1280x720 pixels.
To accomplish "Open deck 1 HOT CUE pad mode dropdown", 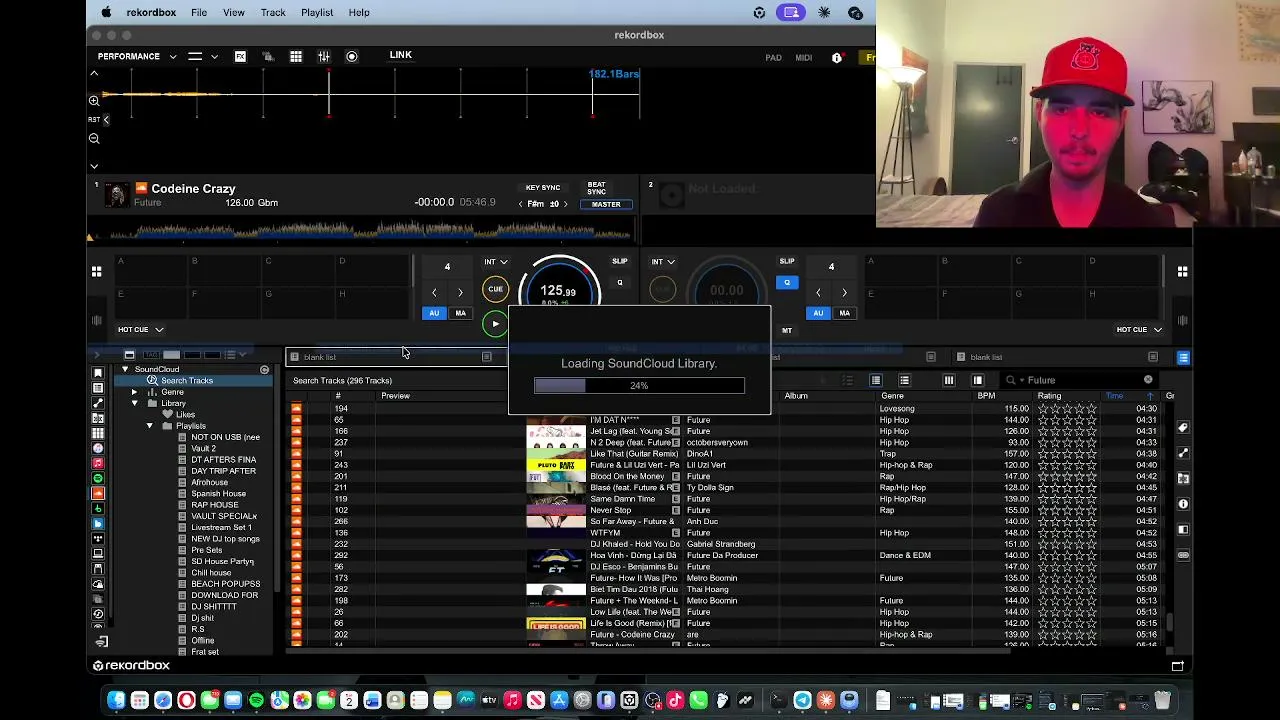I will pos(140,329).
